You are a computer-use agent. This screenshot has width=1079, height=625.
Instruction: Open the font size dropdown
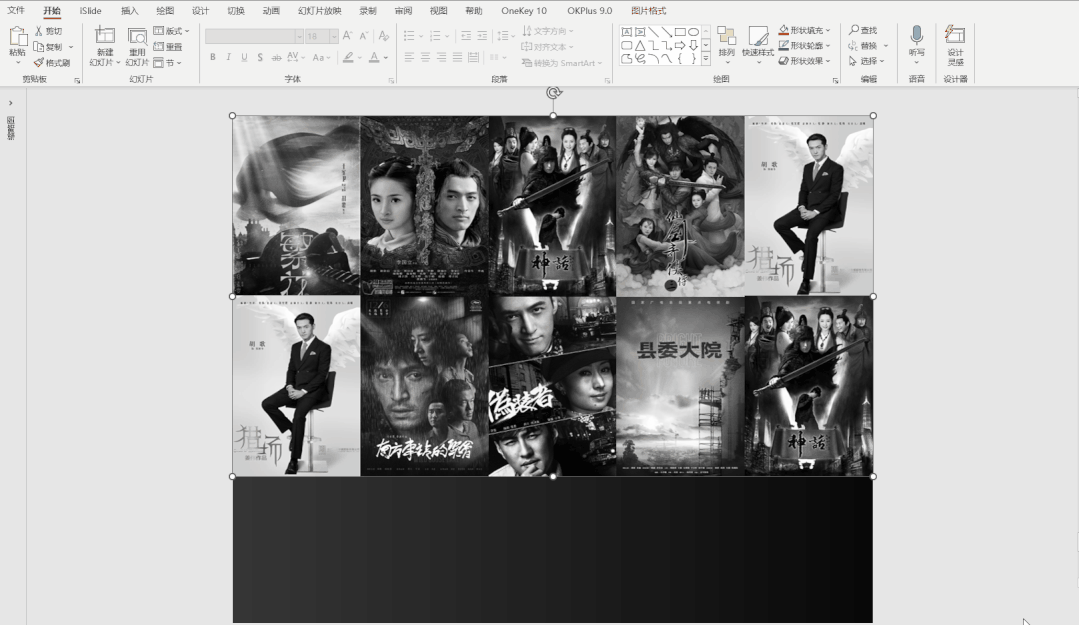pos(334,36)
